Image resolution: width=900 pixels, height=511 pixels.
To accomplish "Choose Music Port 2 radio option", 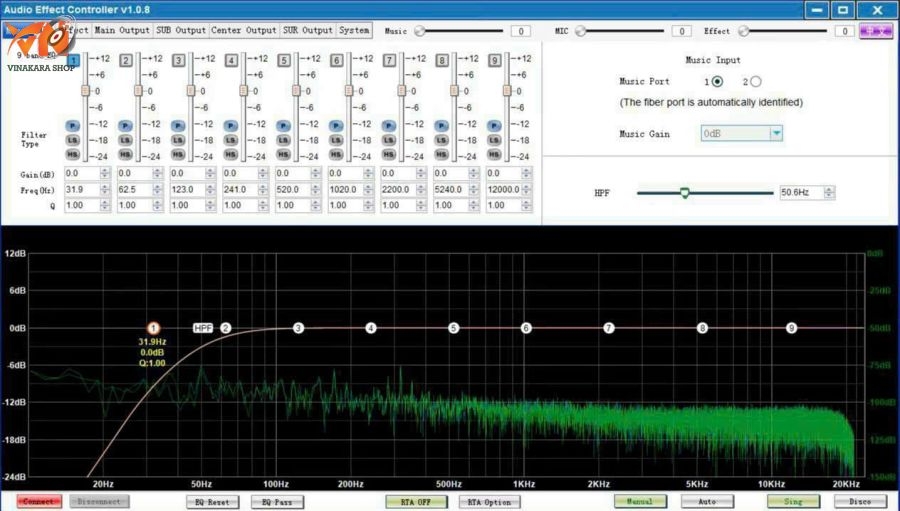I will tap(755, 82).
